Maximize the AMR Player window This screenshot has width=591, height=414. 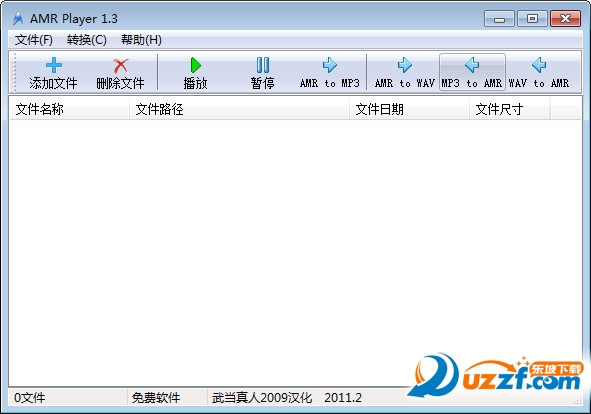(532, 18)
